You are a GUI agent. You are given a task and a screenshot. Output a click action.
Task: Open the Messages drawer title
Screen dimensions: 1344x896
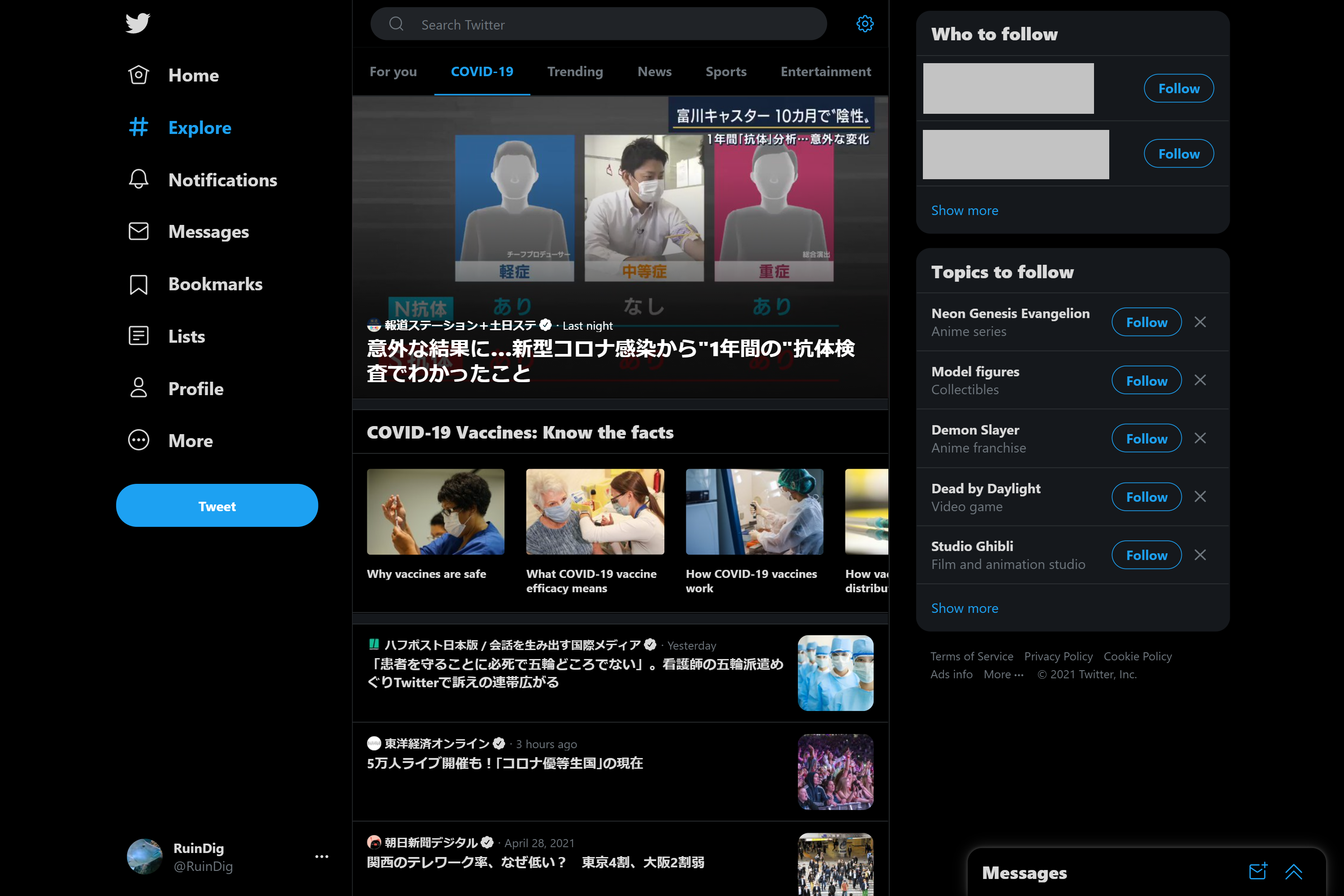(1024, 873)
